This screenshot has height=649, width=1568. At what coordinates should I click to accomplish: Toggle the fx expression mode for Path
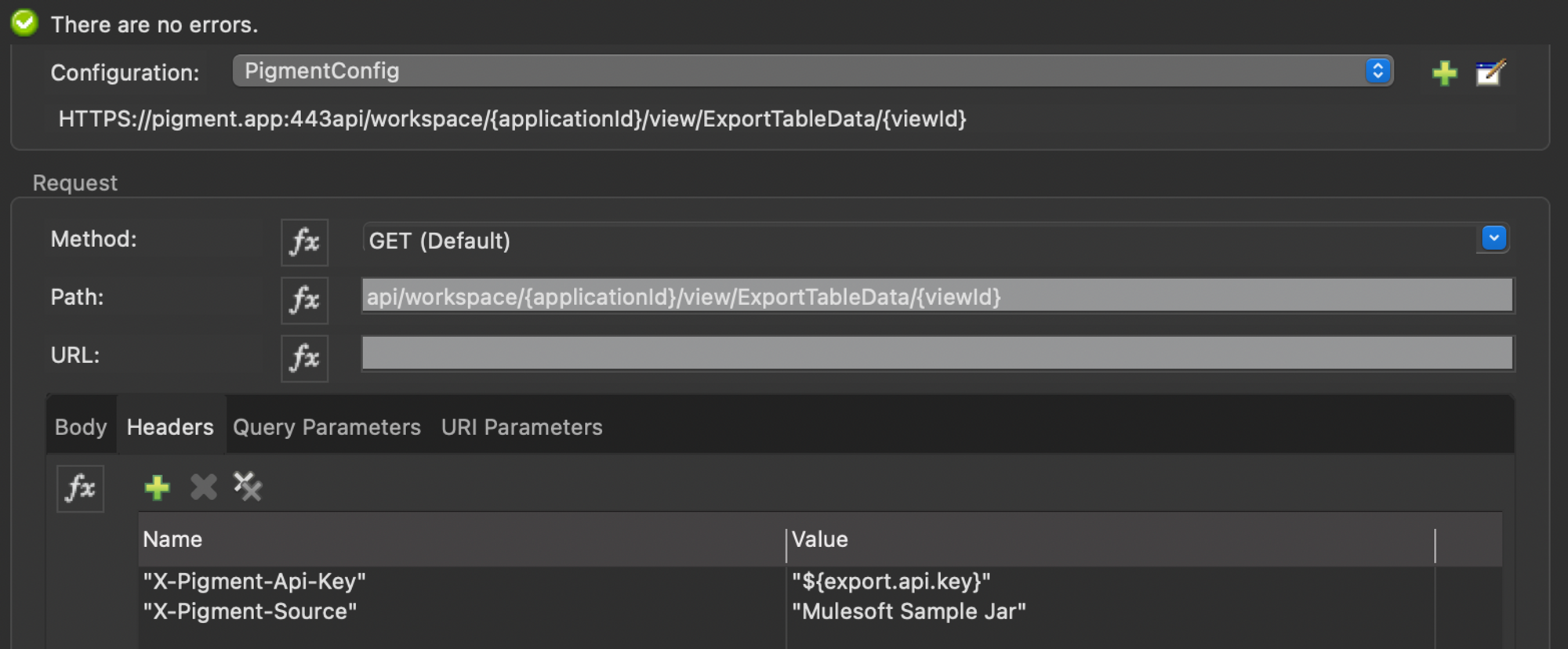tap(304, 300)
